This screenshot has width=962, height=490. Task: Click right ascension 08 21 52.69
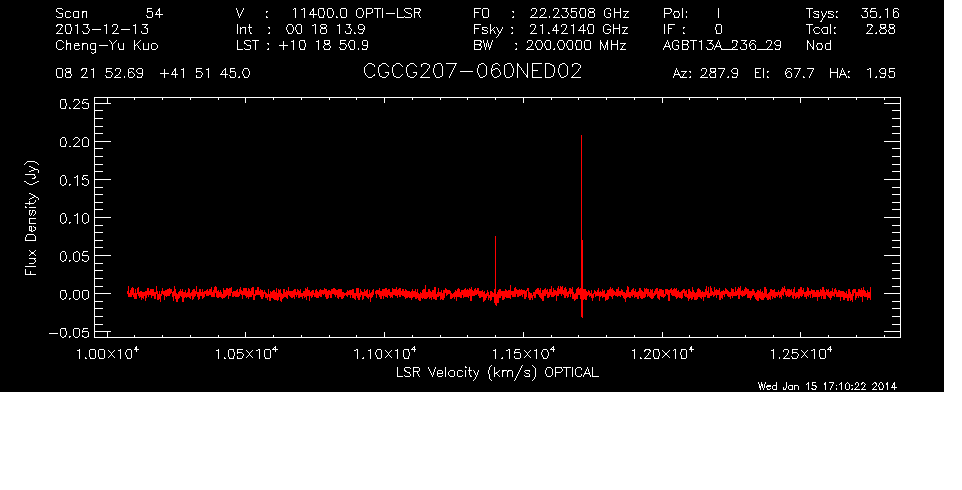point(99,74)
